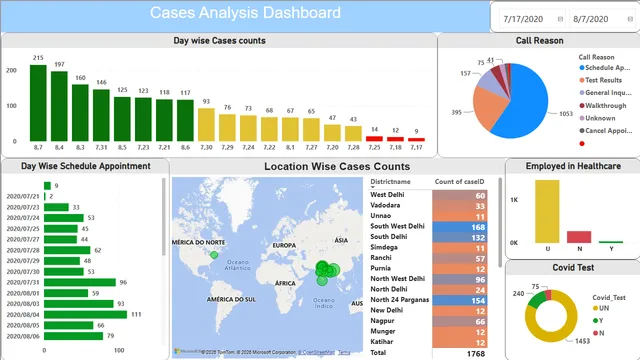Select the yellow UN Covid_Test legend dot
640x360 pixels.
coord(596,308)
